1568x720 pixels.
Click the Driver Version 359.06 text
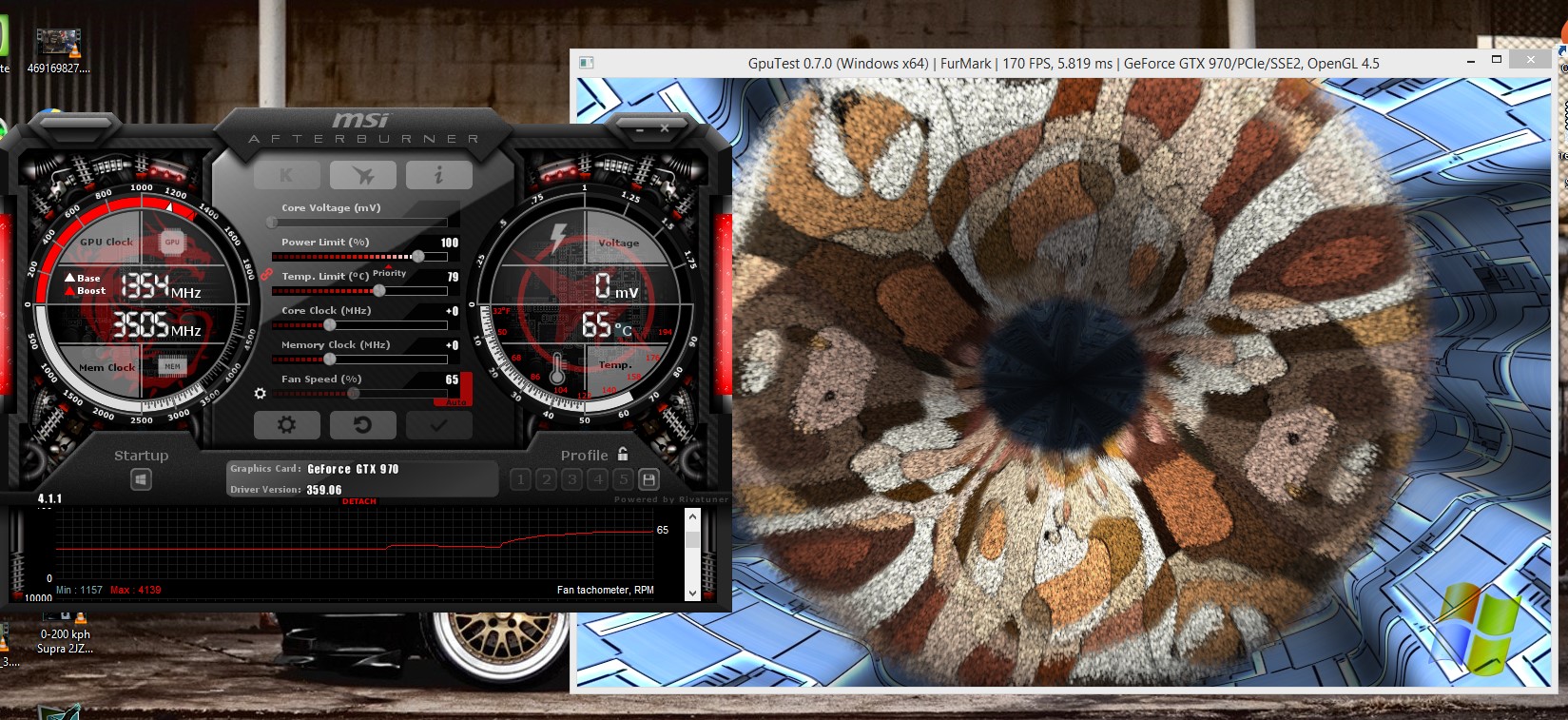[x=324, y=490]
